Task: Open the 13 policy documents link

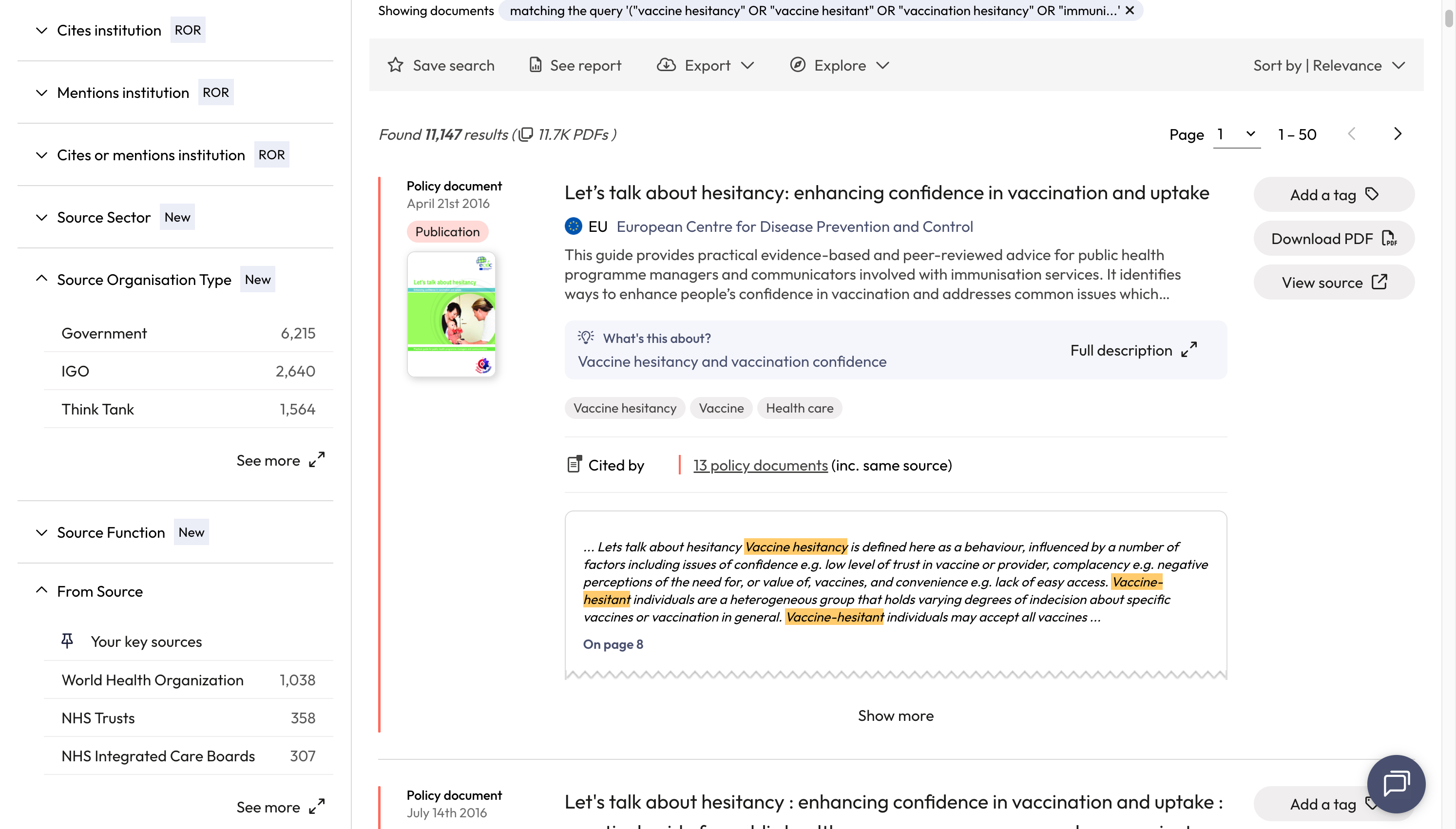Action: tap(760, 465)
